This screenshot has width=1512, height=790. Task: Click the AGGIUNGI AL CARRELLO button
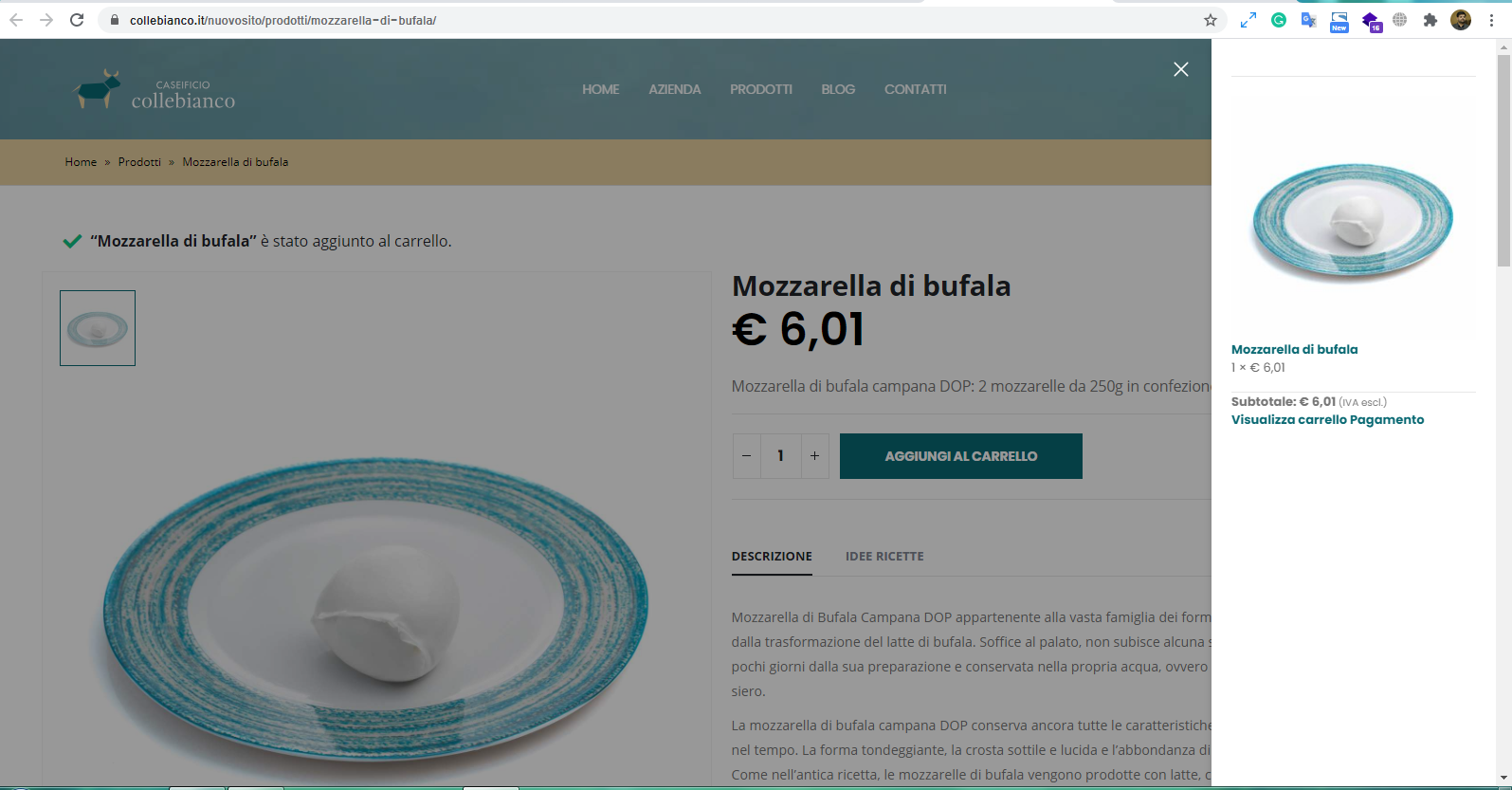961,456
